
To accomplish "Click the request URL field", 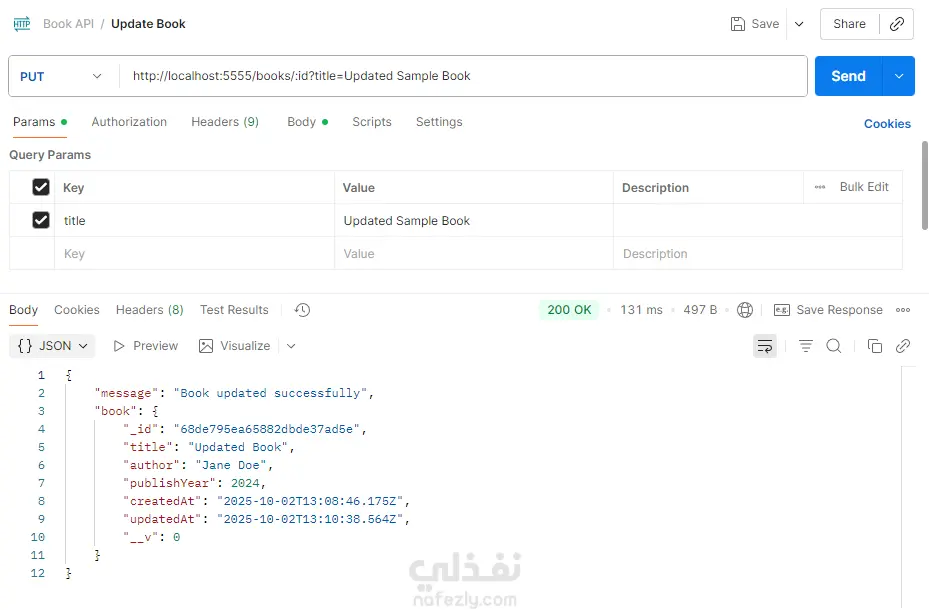I will [462, 76].
